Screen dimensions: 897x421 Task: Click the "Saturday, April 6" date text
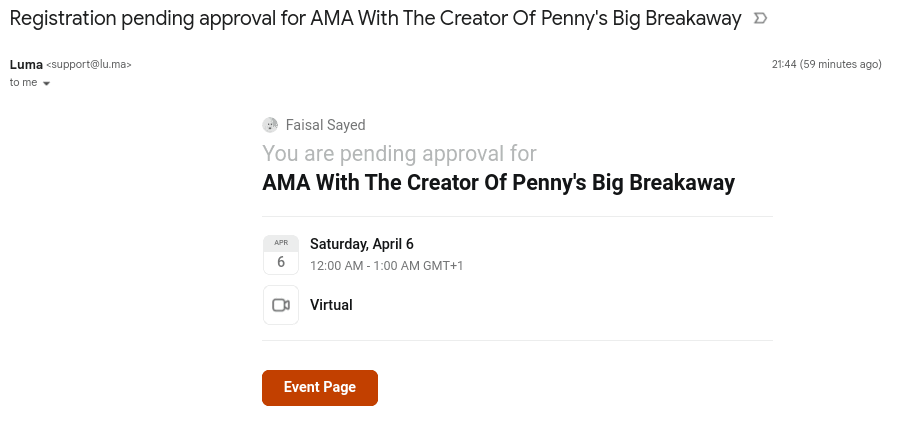click(x=361, y=244)
